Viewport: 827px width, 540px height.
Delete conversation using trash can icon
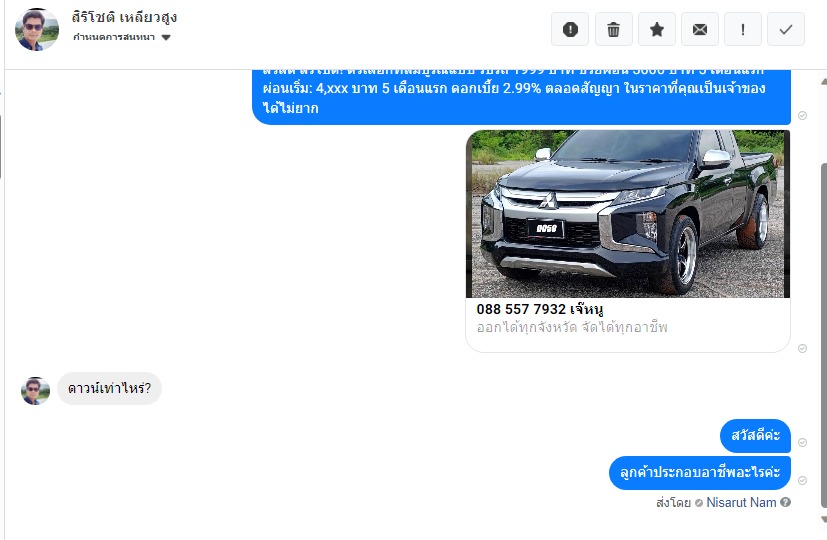pyautogui.click(x=613, y=30)
